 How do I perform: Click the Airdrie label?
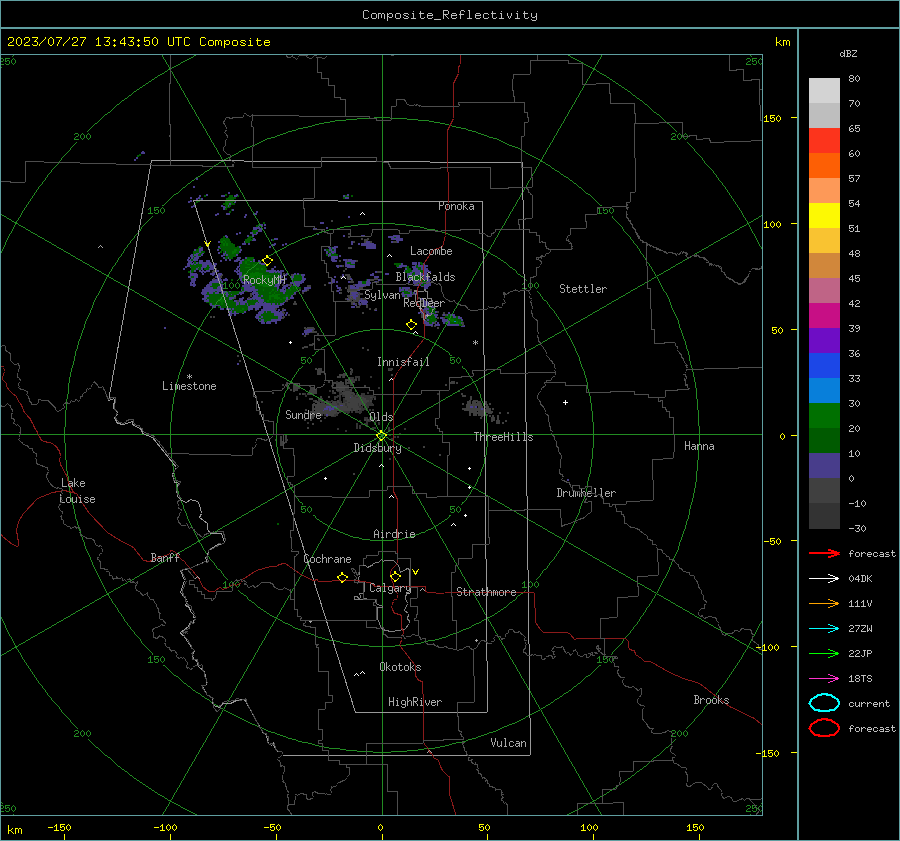click(394, 534)
